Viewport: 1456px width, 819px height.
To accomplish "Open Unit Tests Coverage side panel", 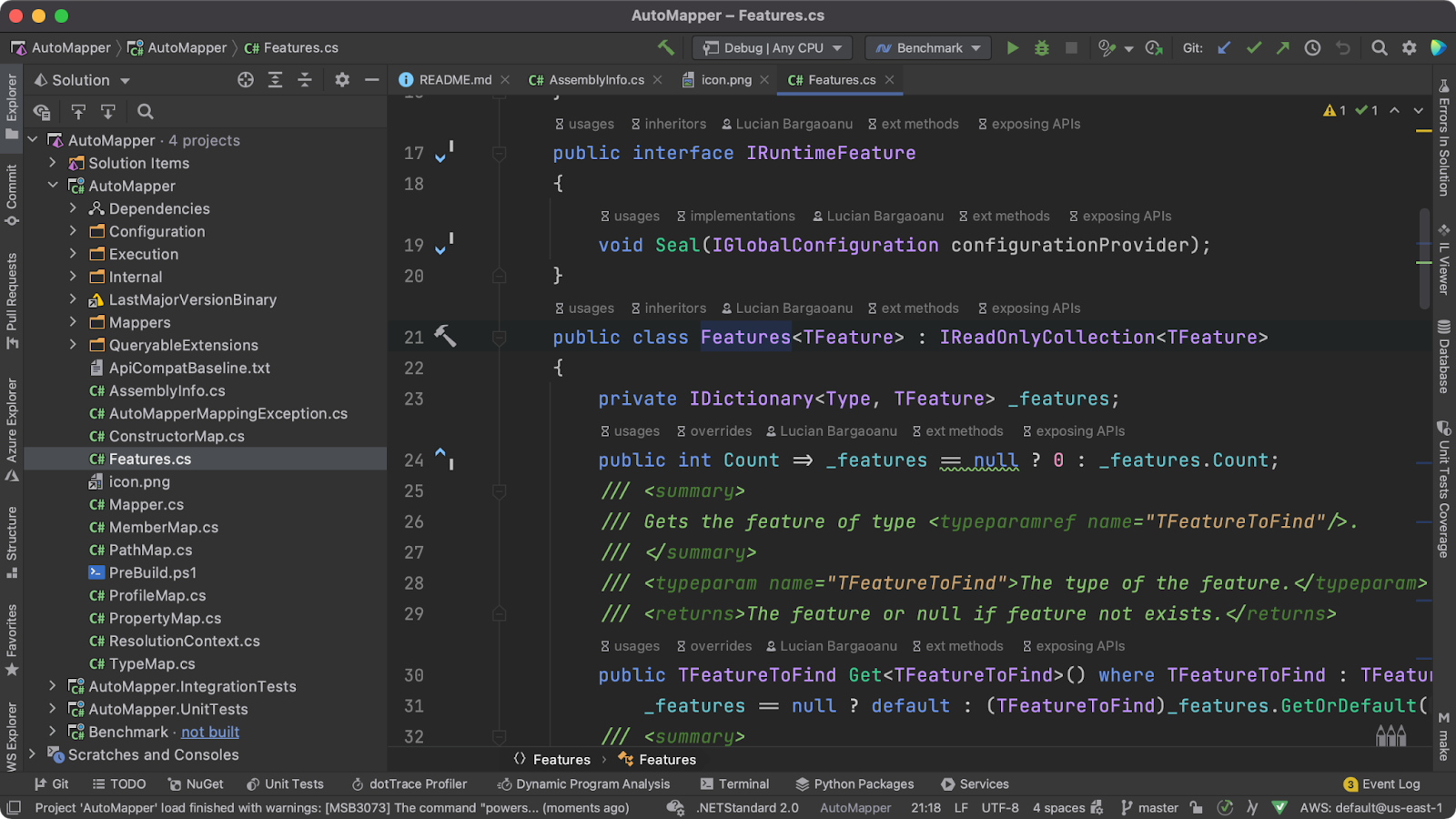I will coord(1443,489).
